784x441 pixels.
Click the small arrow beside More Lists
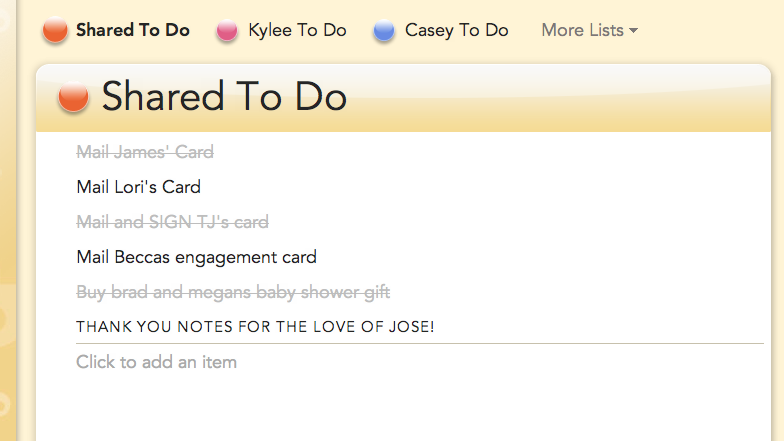click(x=633, y=31)
